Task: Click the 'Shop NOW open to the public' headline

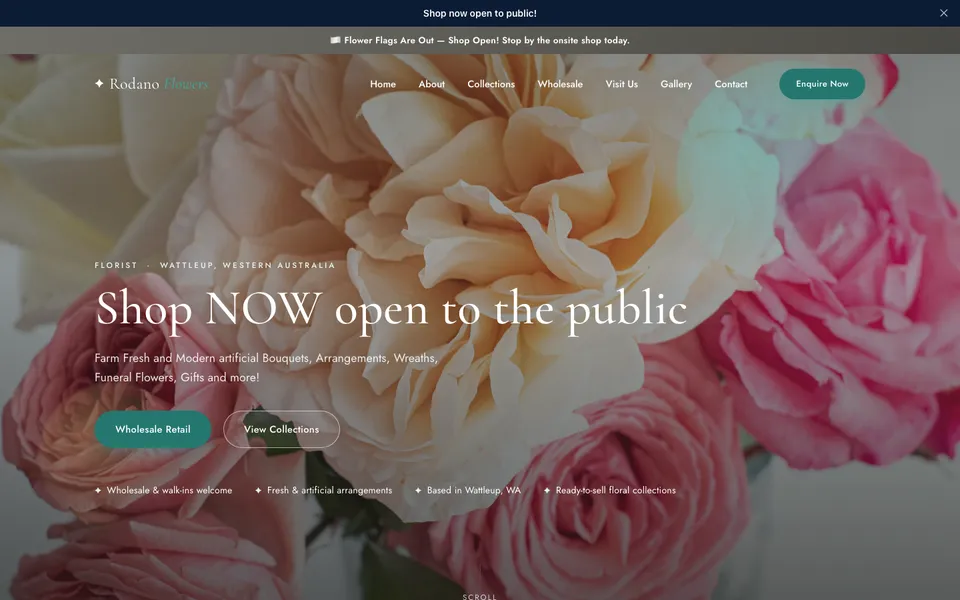Action: pos(391,309)
